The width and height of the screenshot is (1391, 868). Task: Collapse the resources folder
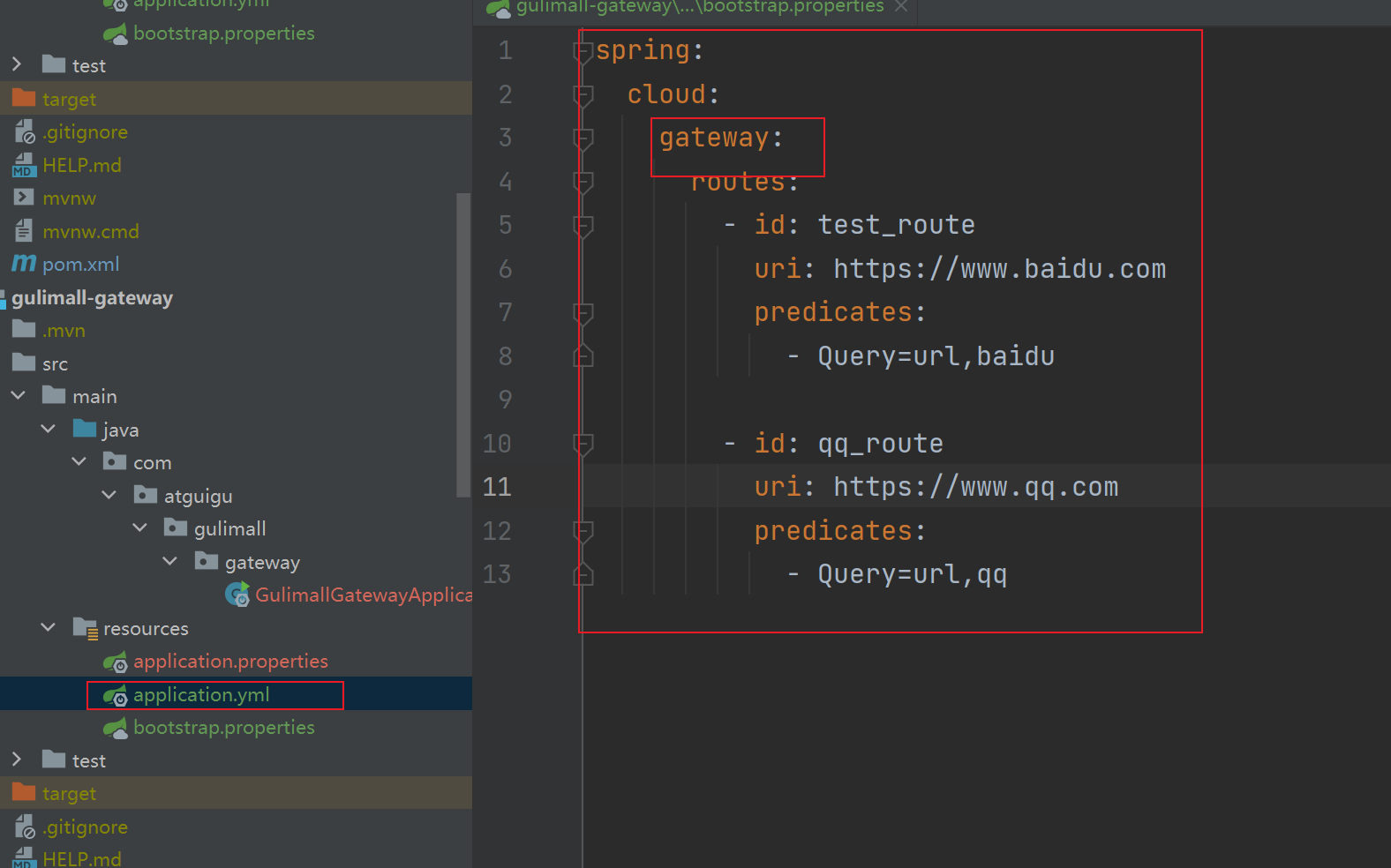click(x=48, y=627)
